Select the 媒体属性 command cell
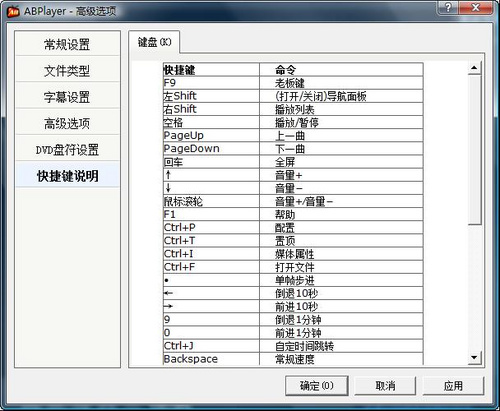The height and width of the screenshot is (411, 500). click(341, 254)
